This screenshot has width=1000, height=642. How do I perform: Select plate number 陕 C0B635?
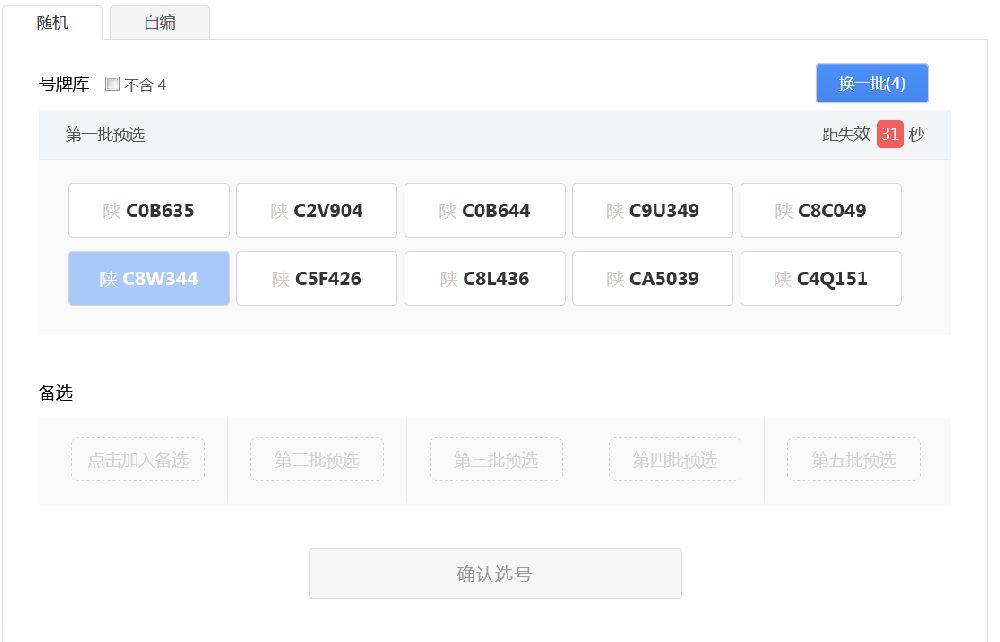(149, 211)
